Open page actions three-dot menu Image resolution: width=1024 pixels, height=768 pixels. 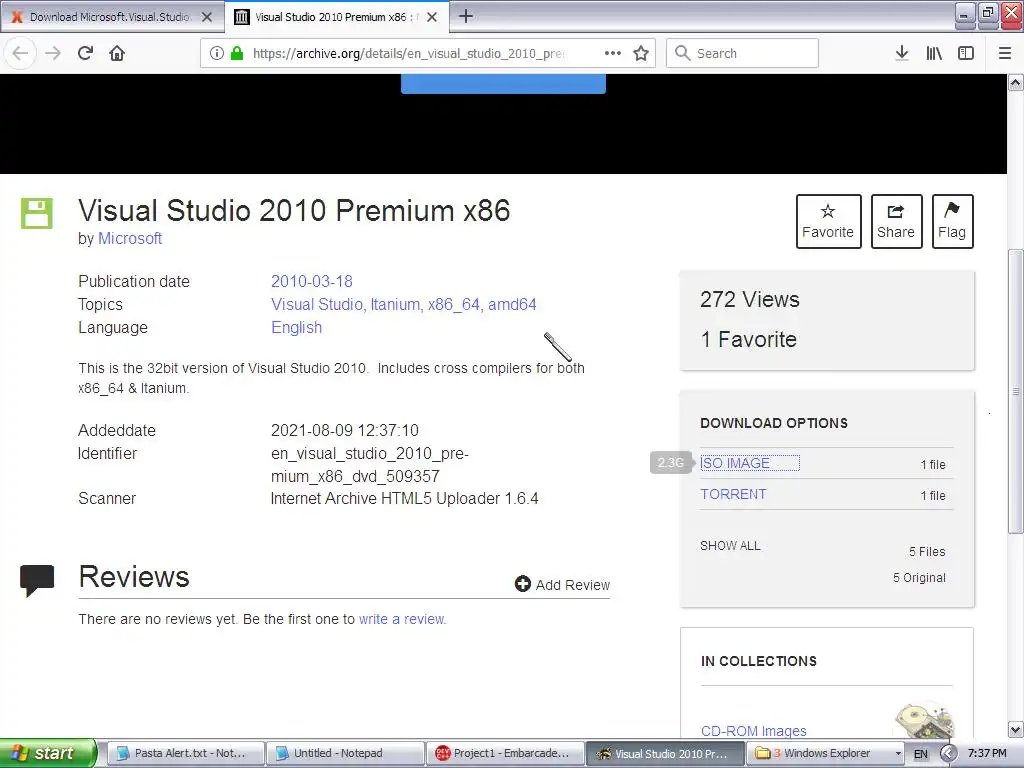click(x=613, y=53)
